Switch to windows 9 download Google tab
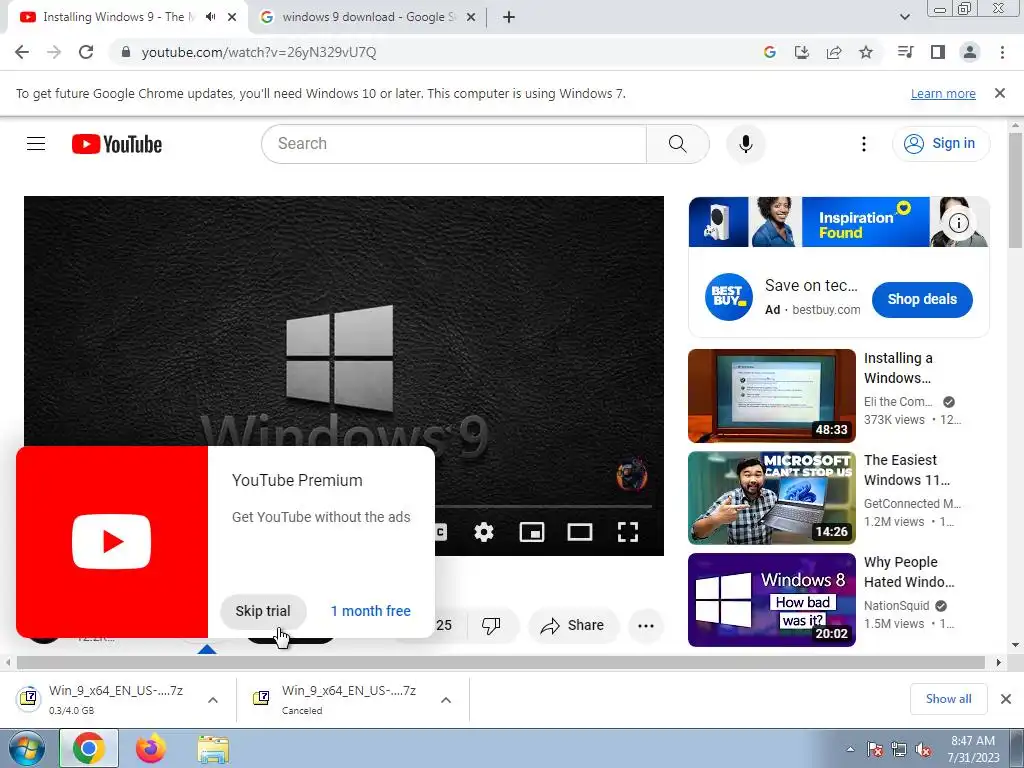Image resolution: width=1024 pixels, height=768 pixels. click(x=368, y=17)
